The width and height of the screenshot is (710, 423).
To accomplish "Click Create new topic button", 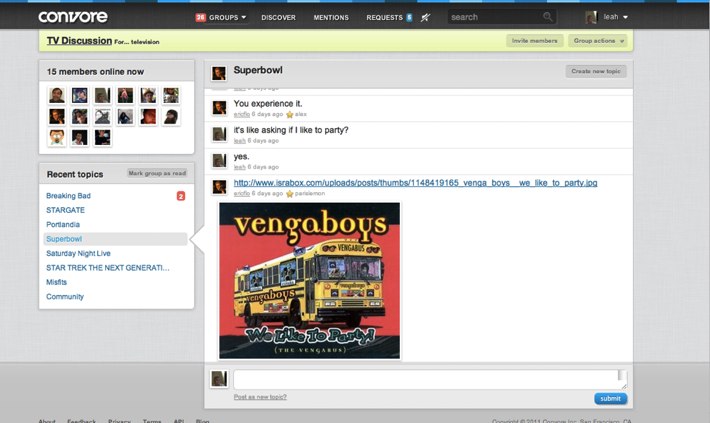I will click(x=595, y=71).
